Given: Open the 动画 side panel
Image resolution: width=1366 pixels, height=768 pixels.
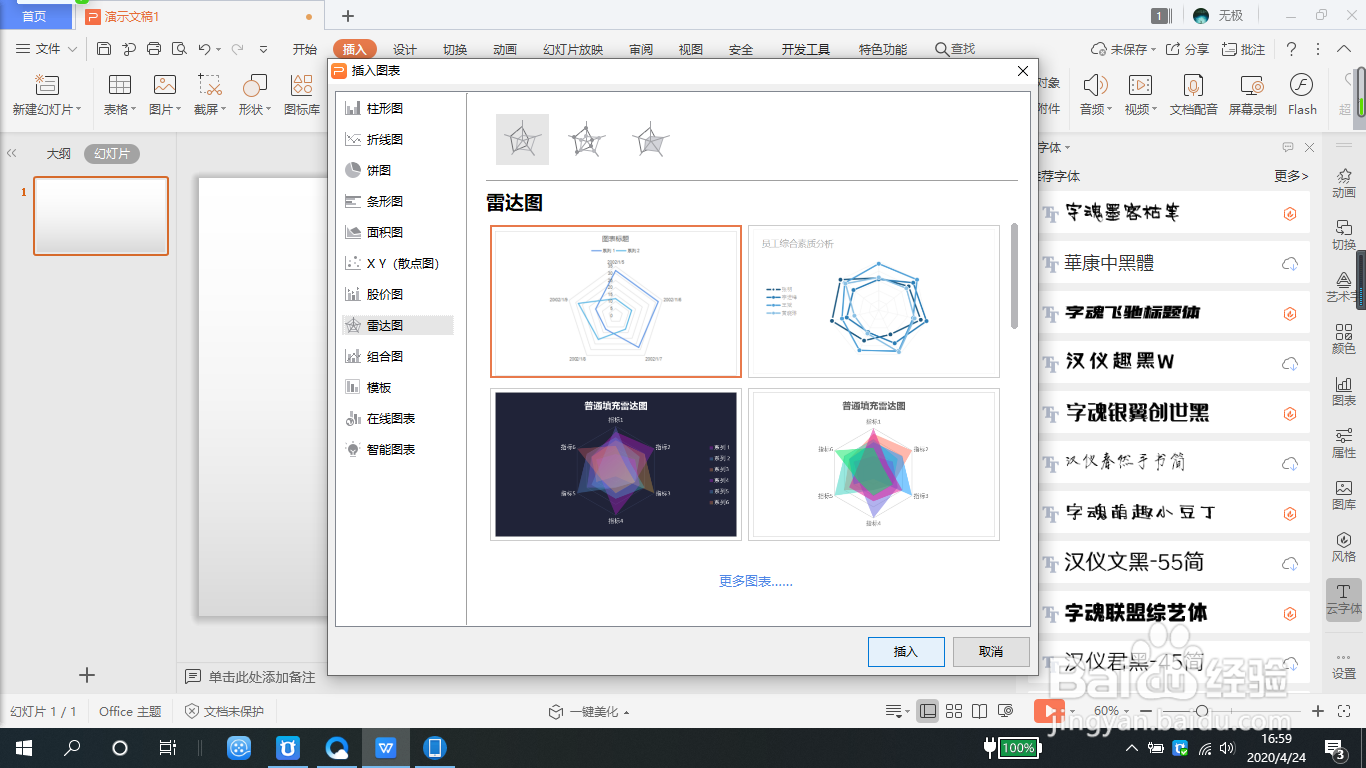Looking at the screenshot, I should 1344,182.
